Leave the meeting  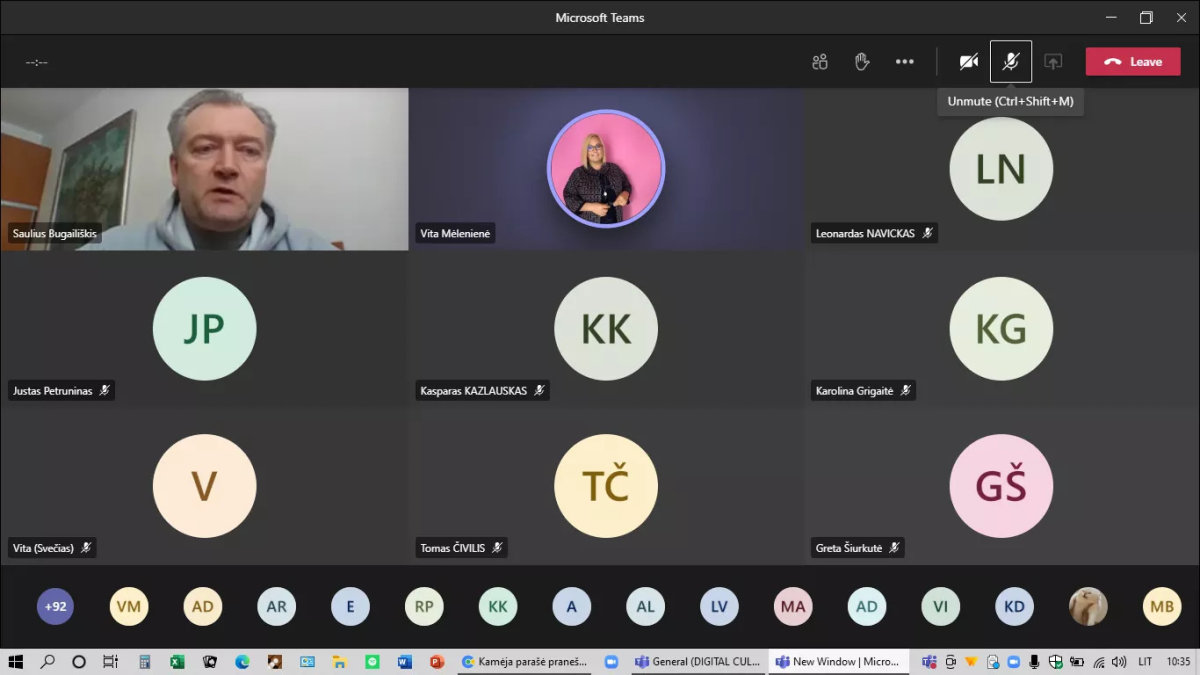click(x=1133, y=62)
